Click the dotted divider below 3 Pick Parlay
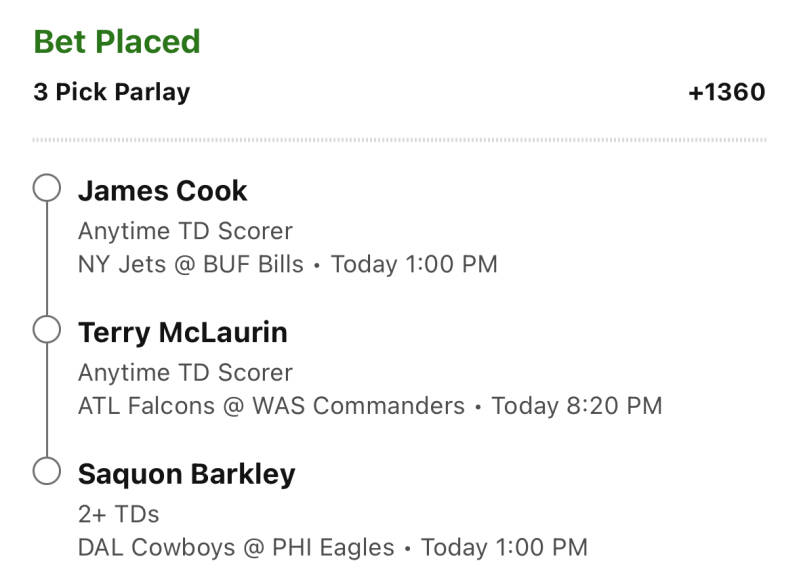This screenshot has height=586, width=799. 399,139
